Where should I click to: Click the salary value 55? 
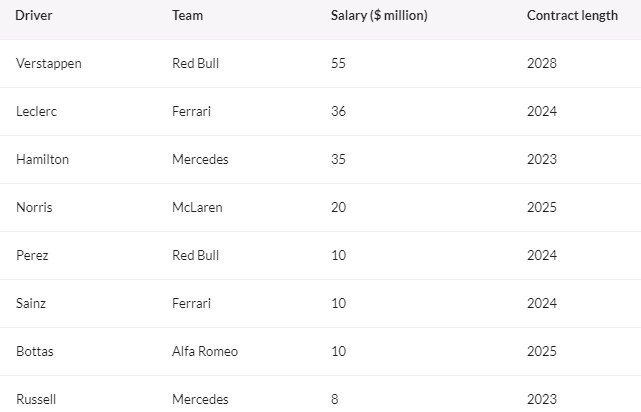(x=338, y=64)
